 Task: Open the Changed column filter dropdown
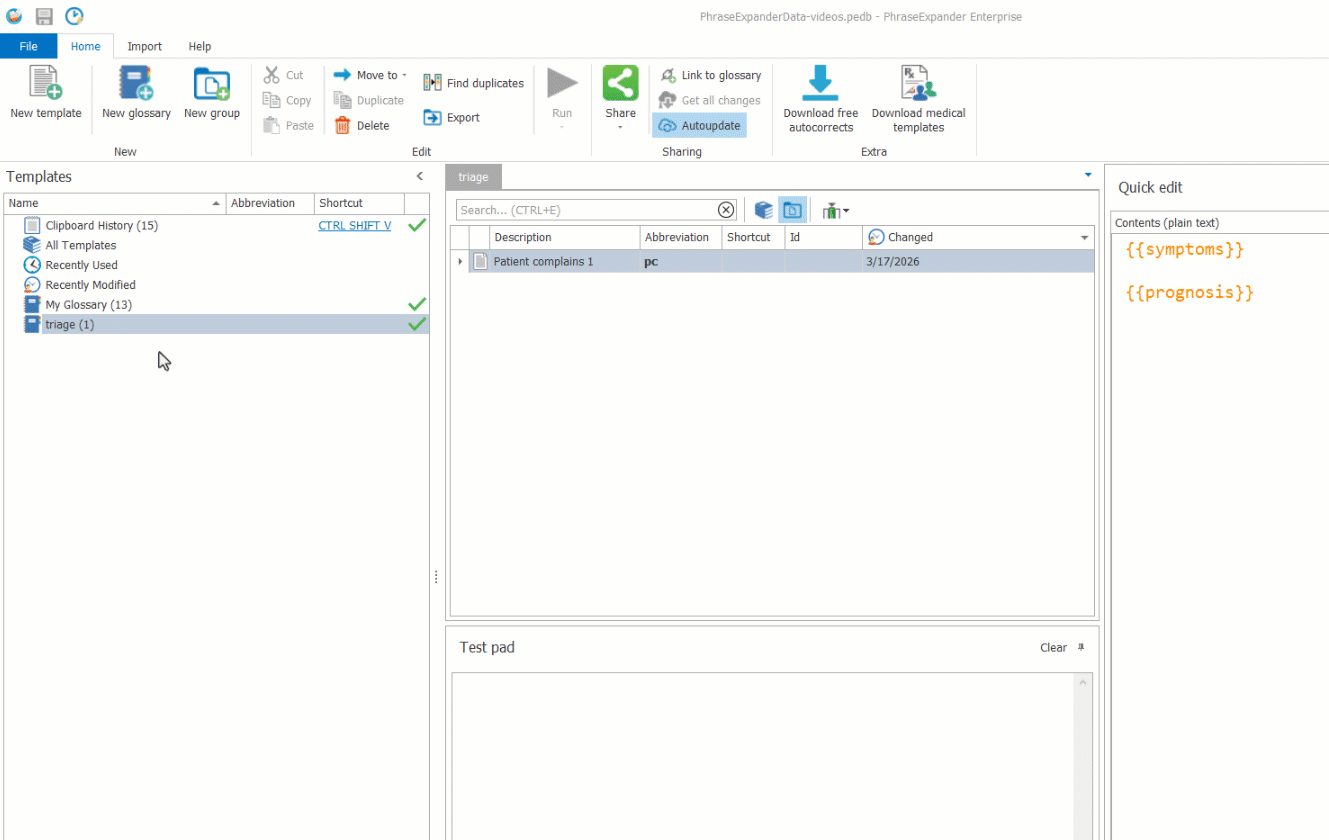click(x=1085, y=238)
